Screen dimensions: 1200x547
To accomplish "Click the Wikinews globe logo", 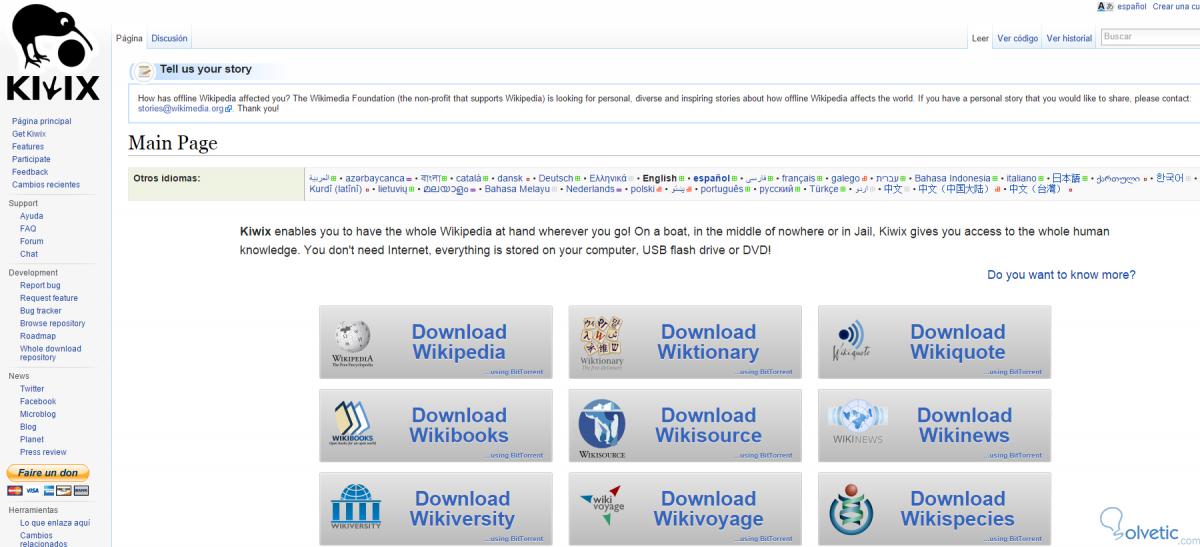I will 859,423.
